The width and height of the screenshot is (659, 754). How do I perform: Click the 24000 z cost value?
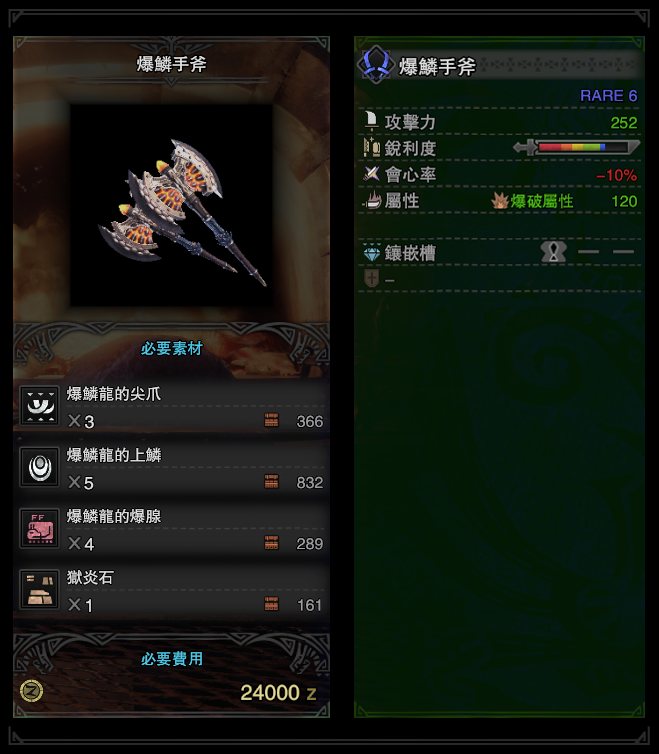coord(278,692)
